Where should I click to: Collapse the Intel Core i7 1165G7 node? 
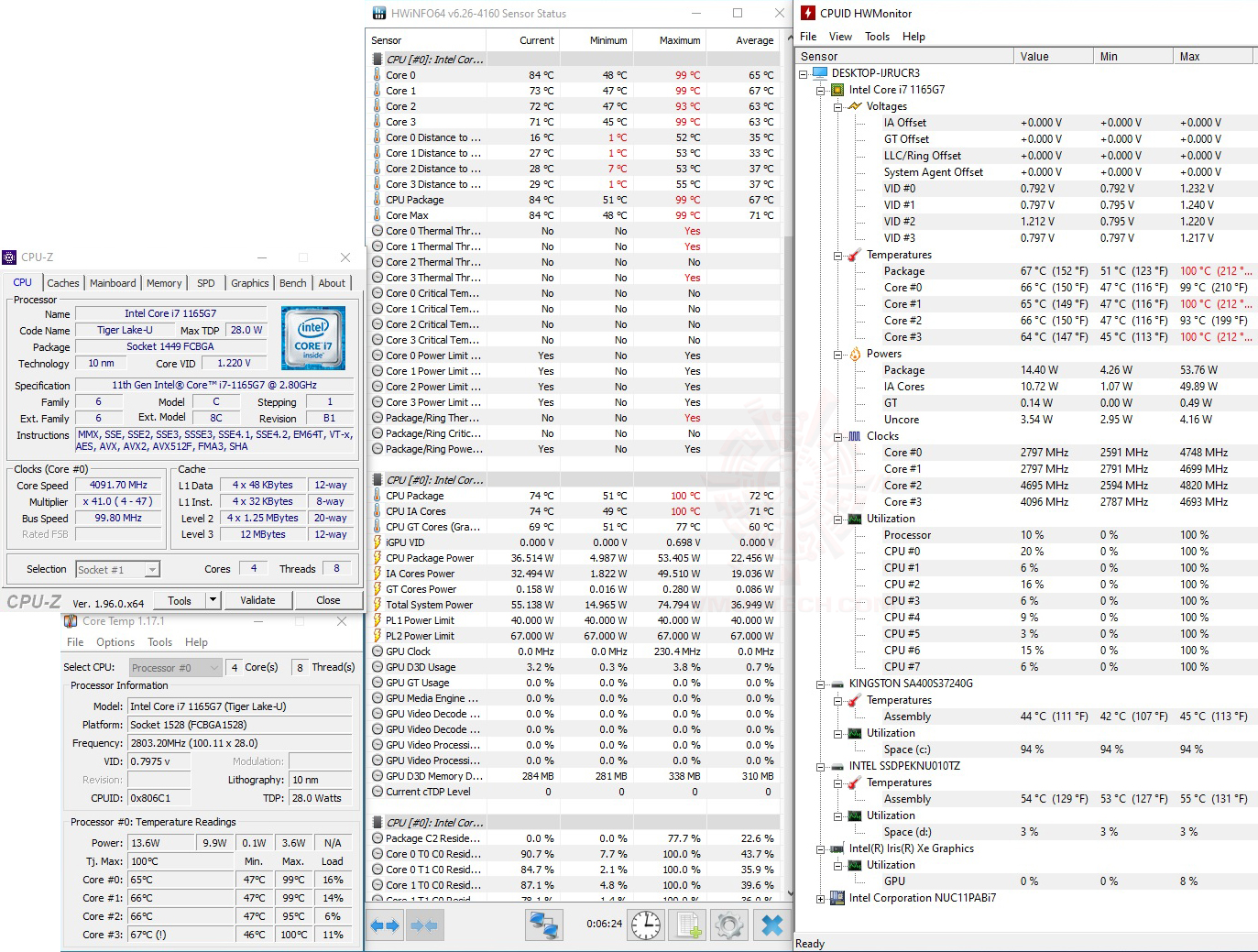coord(821,90)
